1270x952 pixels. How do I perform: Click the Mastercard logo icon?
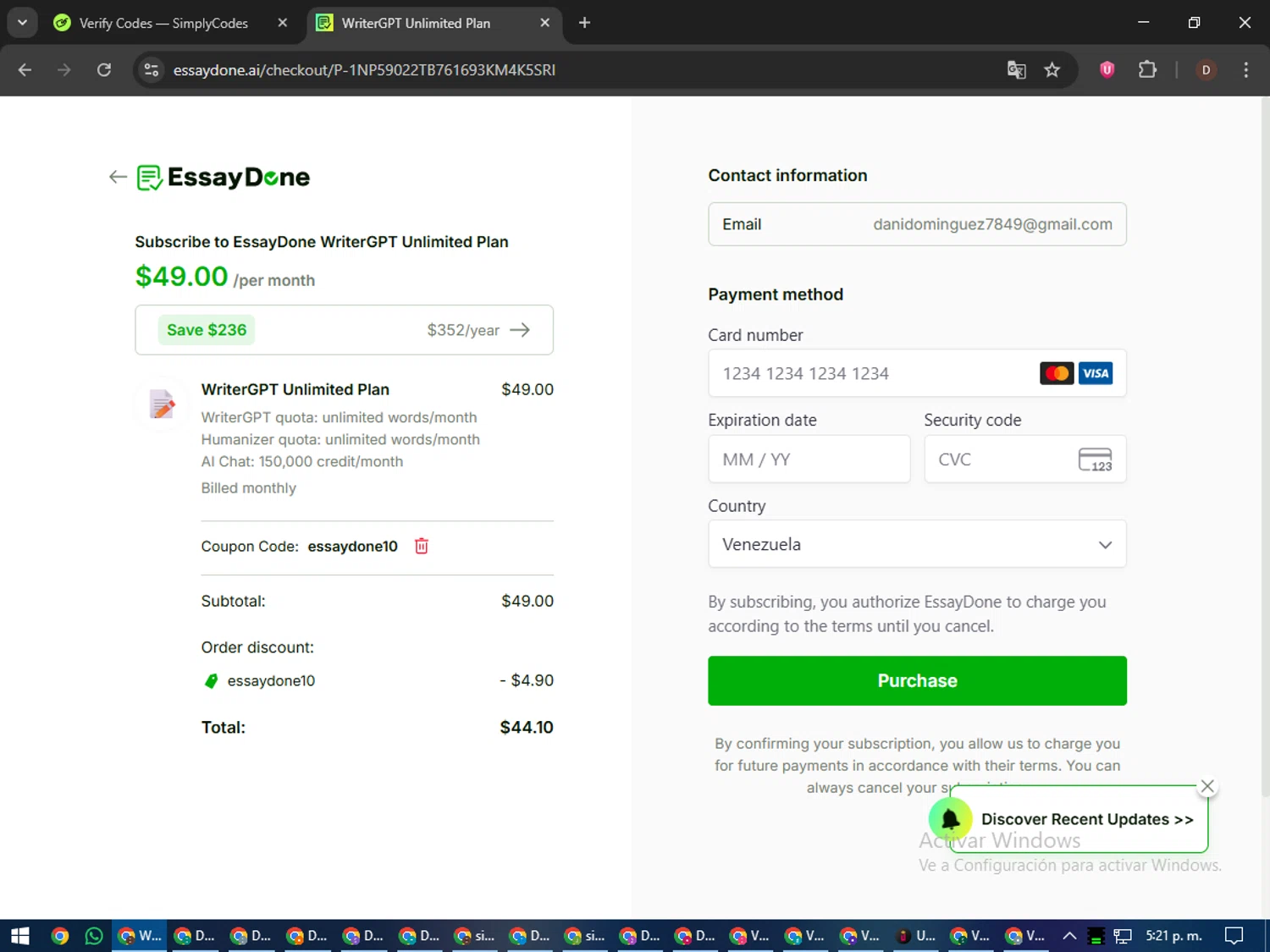(x=1057, y=373)
